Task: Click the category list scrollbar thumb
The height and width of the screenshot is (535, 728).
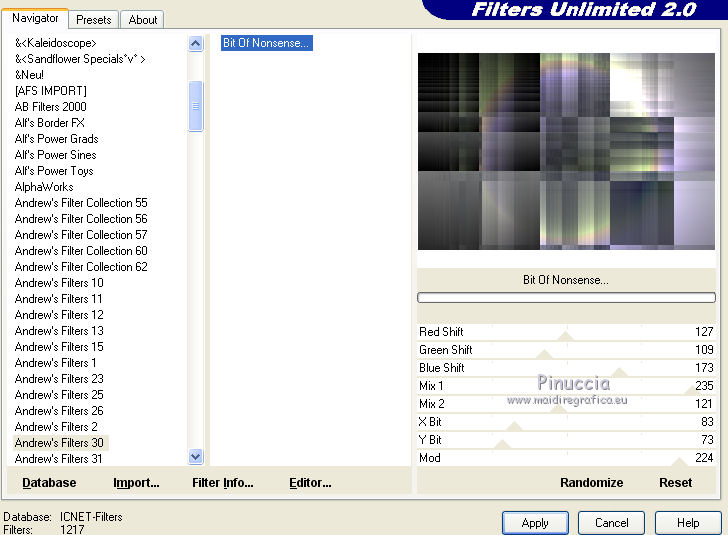Action: 195,106
